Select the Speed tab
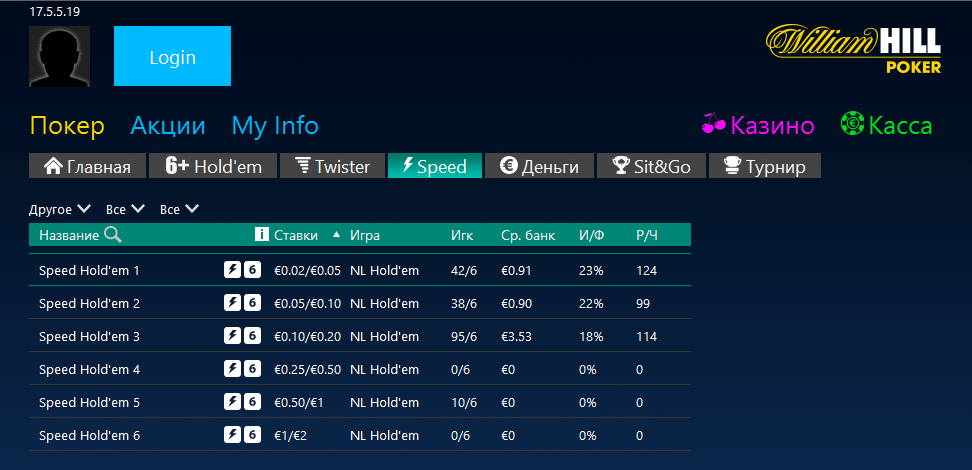Viewport: 972px width, 470px height. (x=435, y=166)
